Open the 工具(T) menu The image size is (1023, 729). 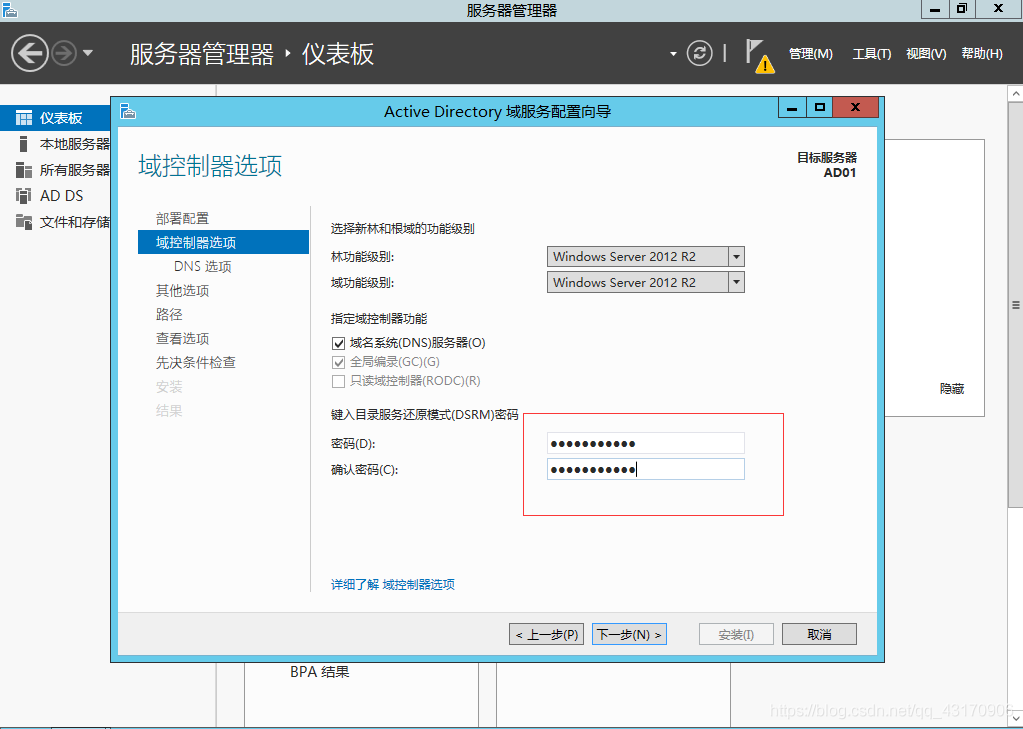click(x=871, y=54)
